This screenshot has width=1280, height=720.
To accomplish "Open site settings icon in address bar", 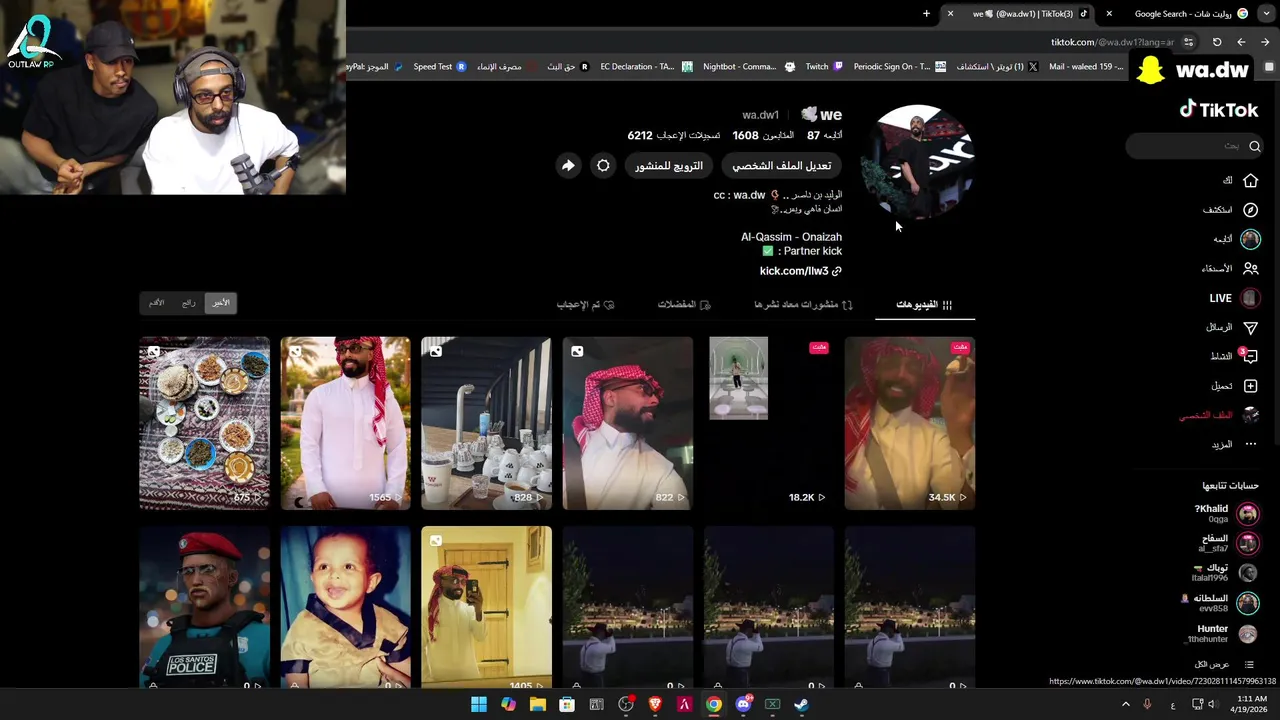I will [x=1188, y=42].
